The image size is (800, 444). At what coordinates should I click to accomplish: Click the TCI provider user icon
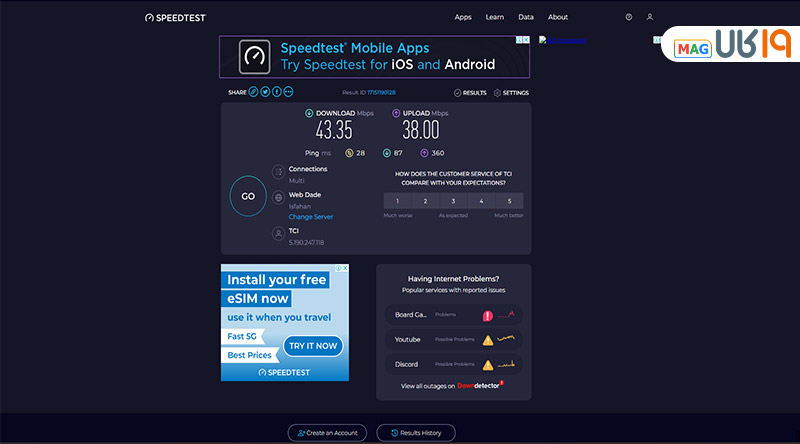(278, 232)
